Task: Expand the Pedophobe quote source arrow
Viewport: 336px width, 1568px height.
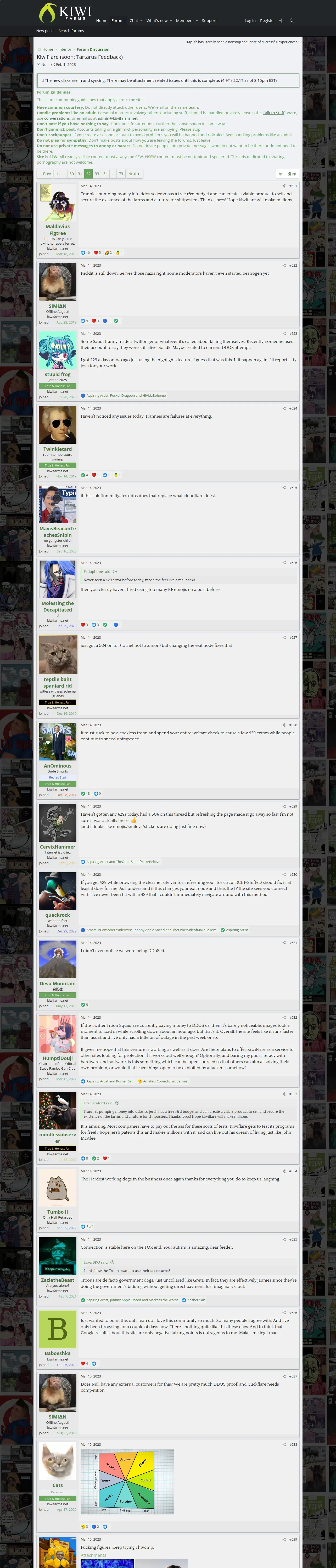Action: [115, 572]
